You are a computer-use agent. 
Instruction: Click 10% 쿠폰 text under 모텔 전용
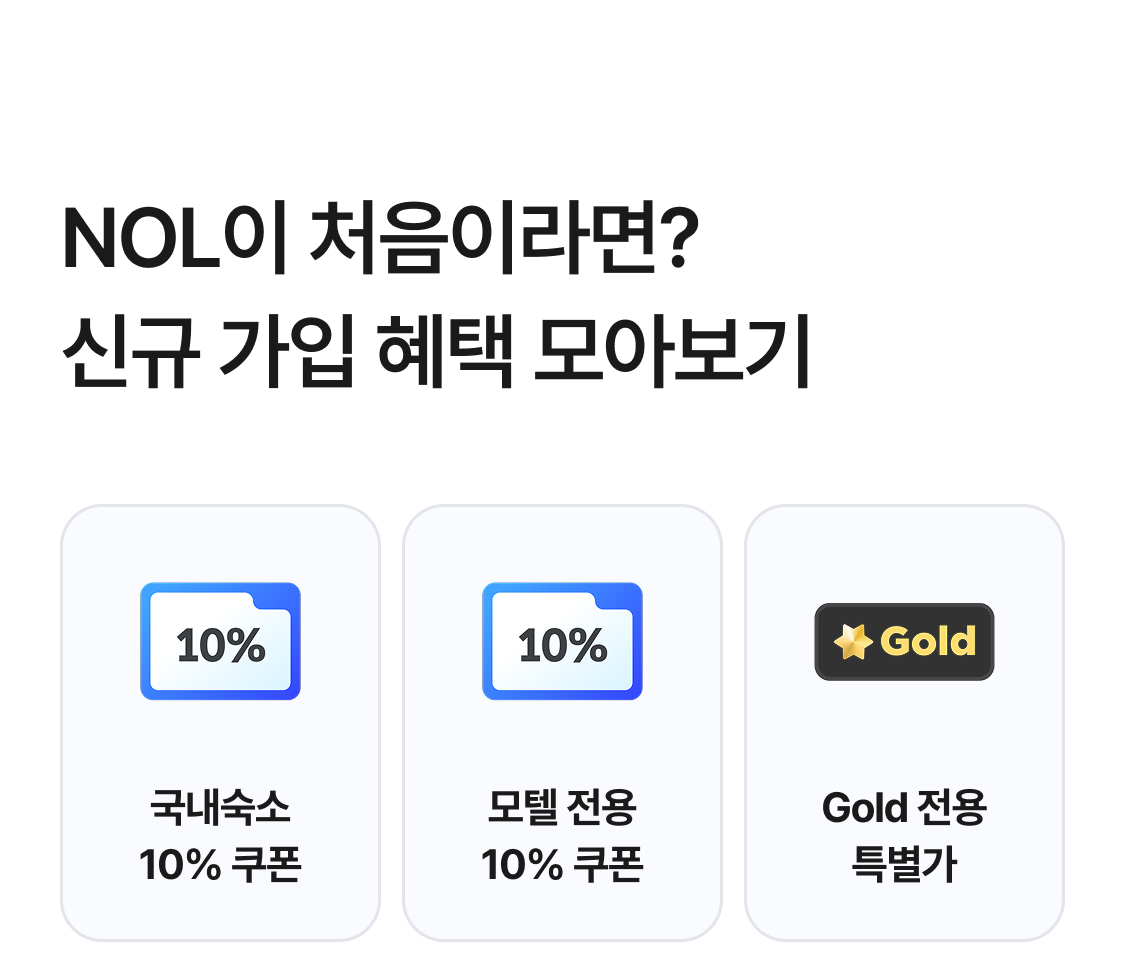coord(562,865)
